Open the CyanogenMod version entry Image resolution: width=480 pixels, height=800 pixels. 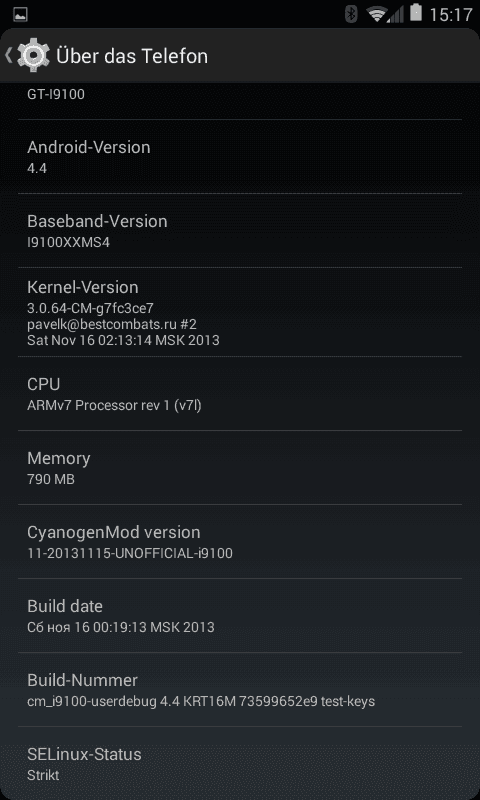coord(240,541)
